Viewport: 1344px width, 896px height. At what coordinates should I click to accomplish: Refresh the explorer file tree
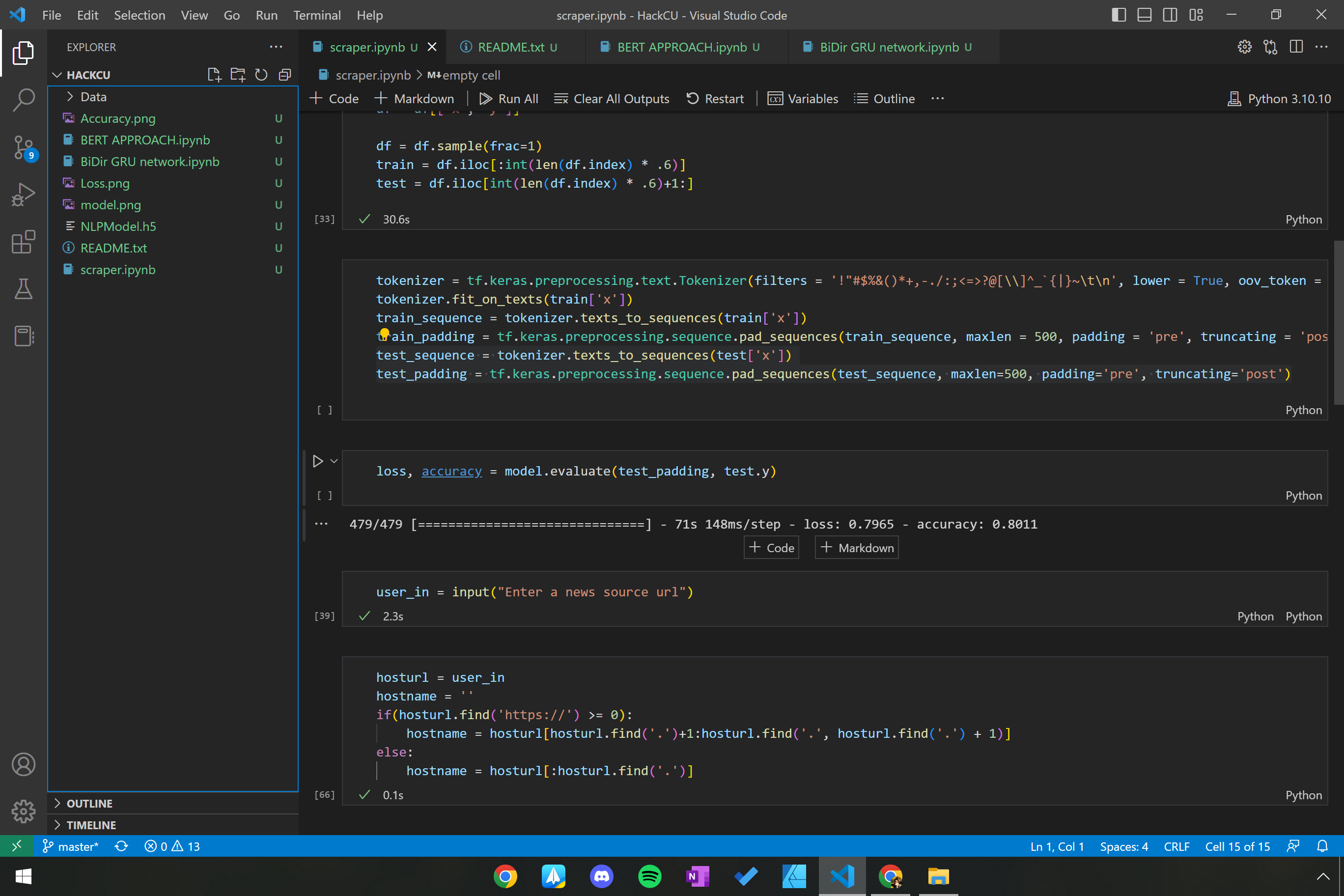click(261, 75)
